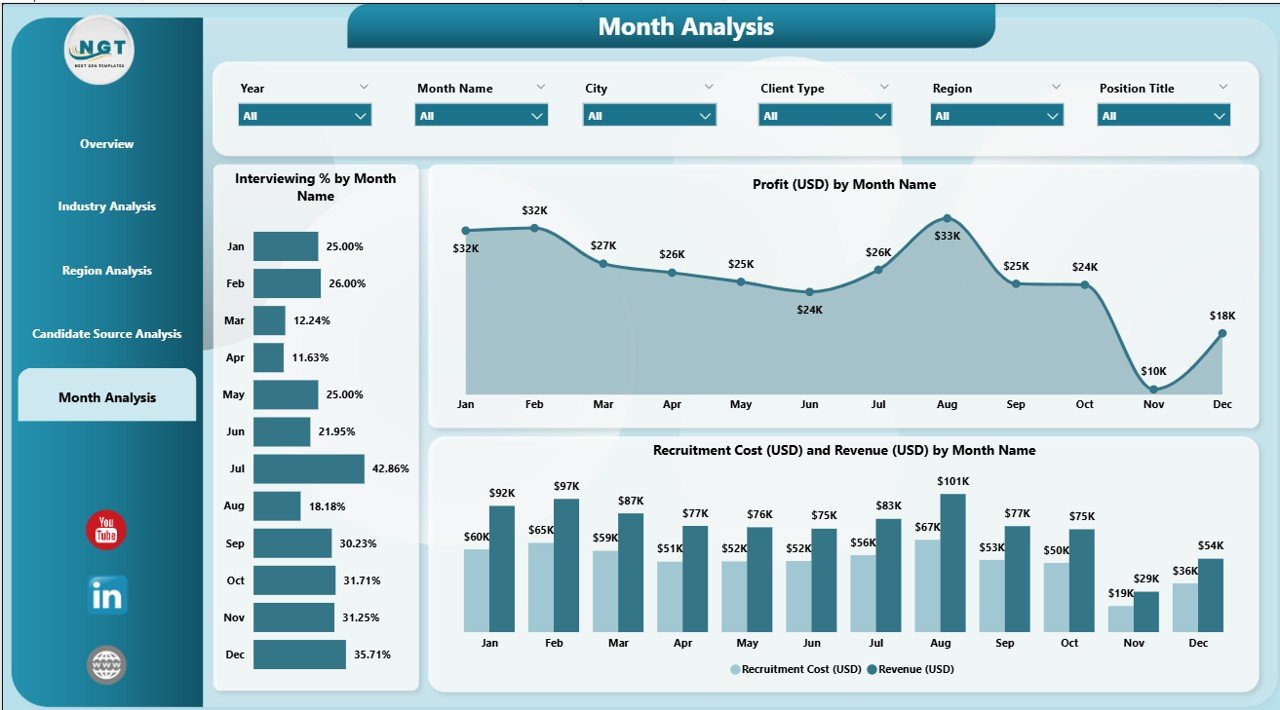
Task: Open the YouTube channel icon
Action: point(105,530)
